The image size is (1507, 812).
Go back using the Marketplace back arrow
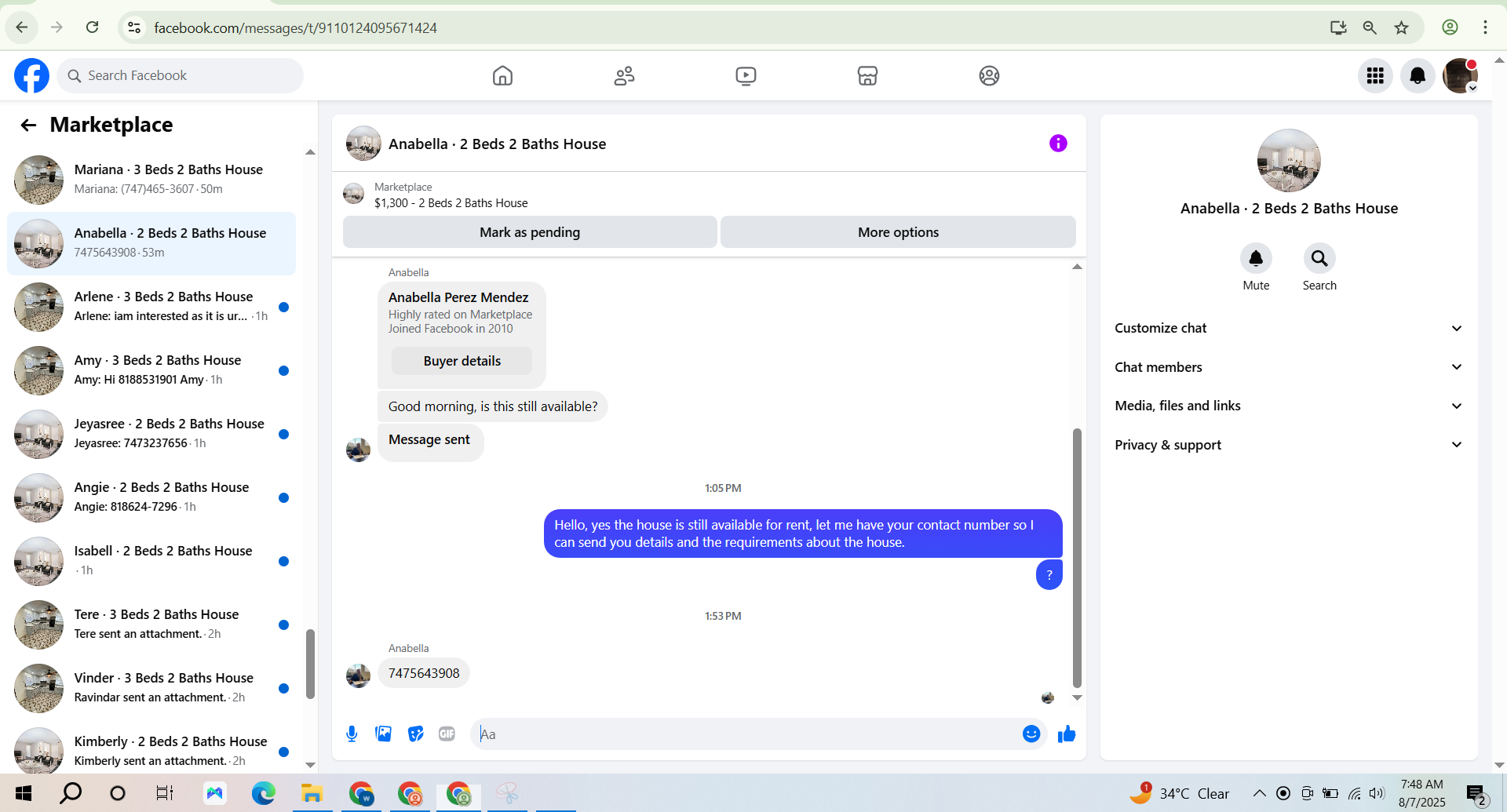coord(28,125)
